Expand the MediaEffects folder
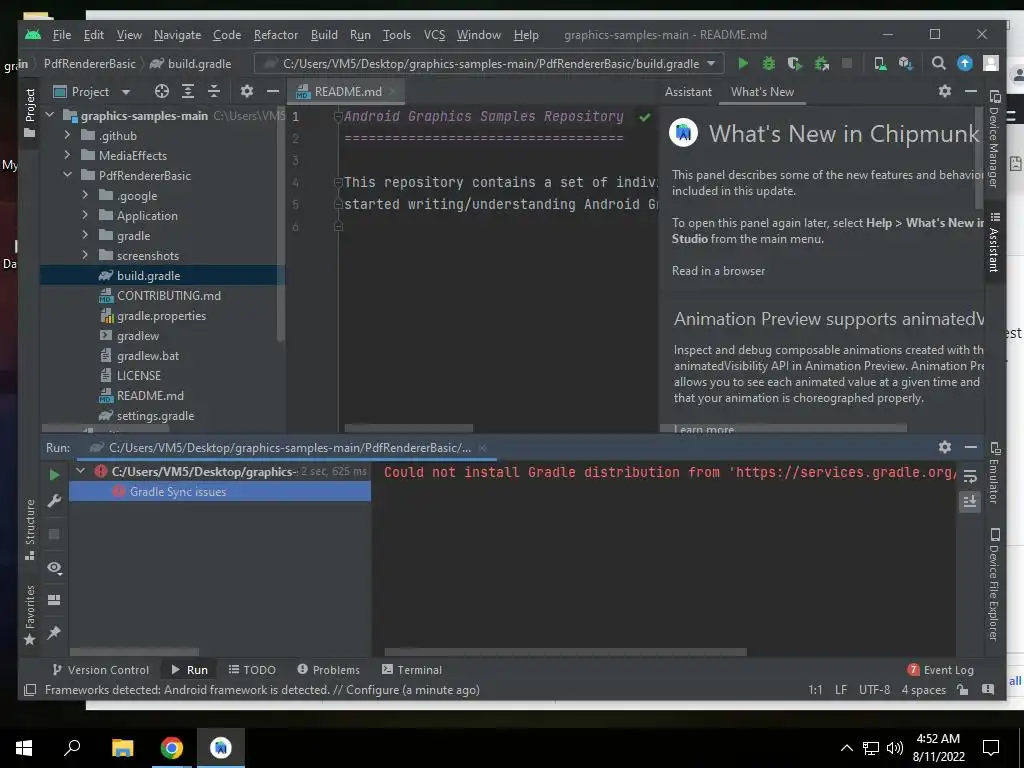This screenshot has height=768, width=1024. (x=67, y=155)
